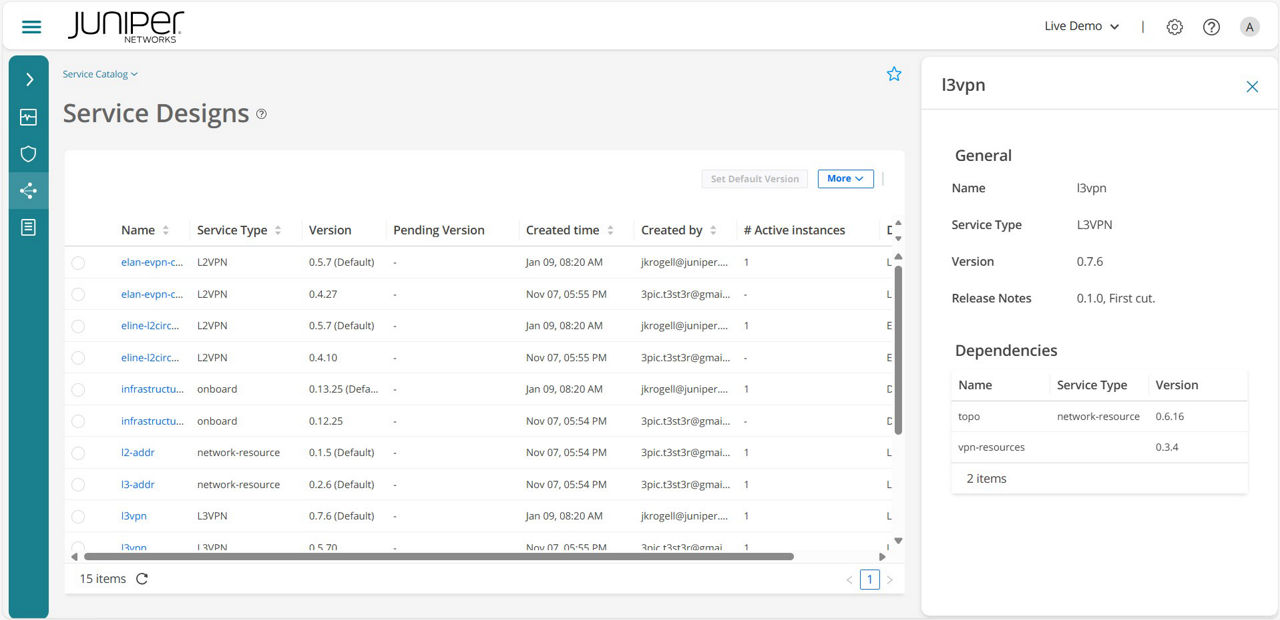Open the hamburger navigation menu

point(31,26)
